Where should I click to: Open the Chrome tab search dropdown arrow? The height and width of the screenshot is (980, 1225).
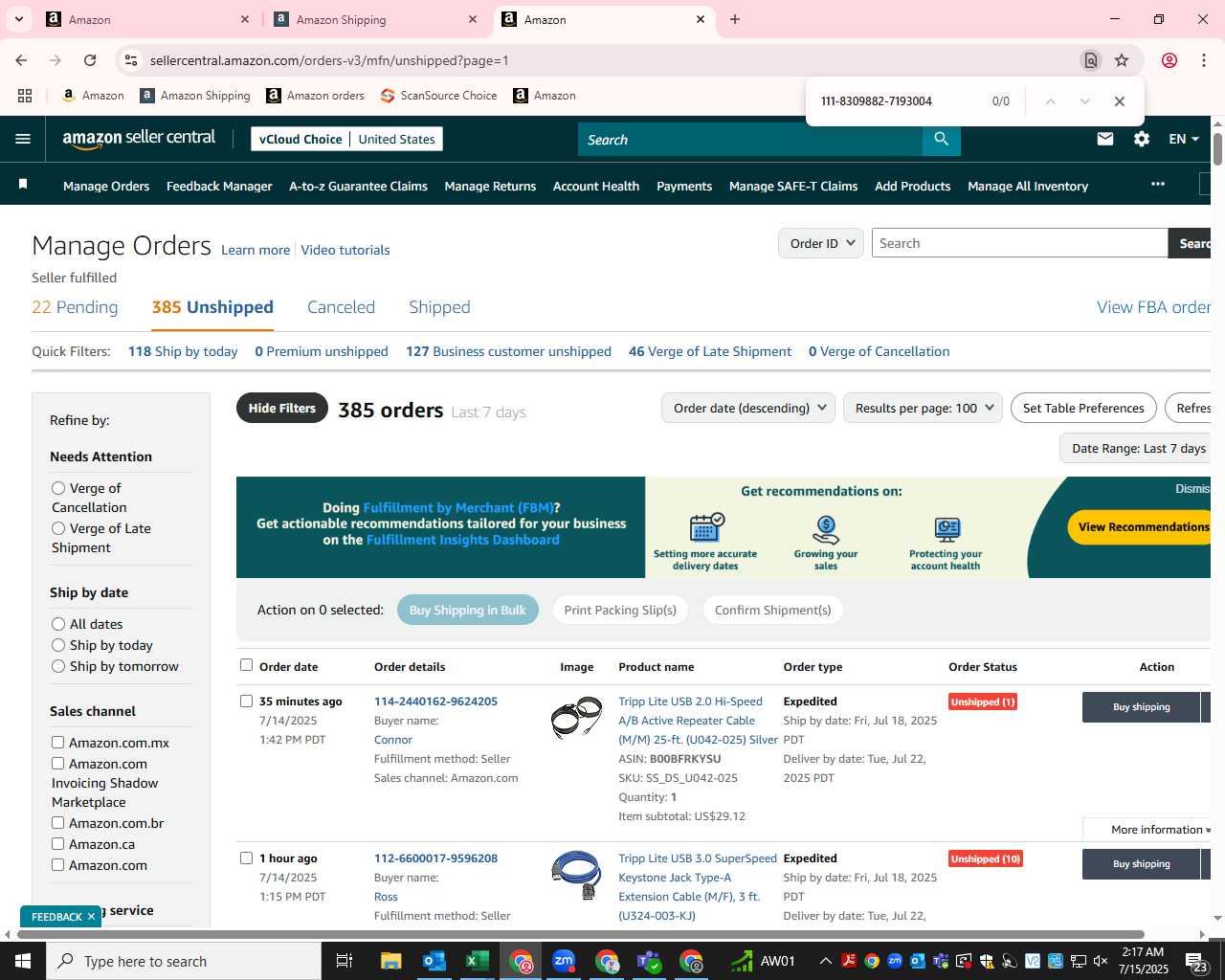pos(19,19)
